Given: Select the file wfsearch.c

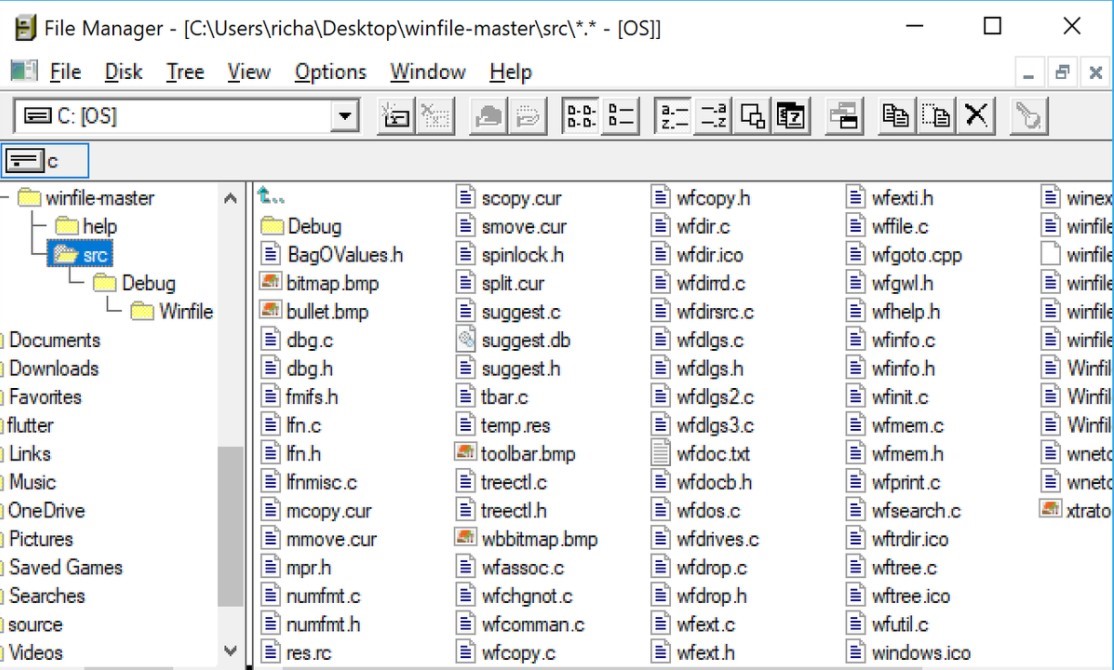Looking at the screenshot, I should click(904, 510).
